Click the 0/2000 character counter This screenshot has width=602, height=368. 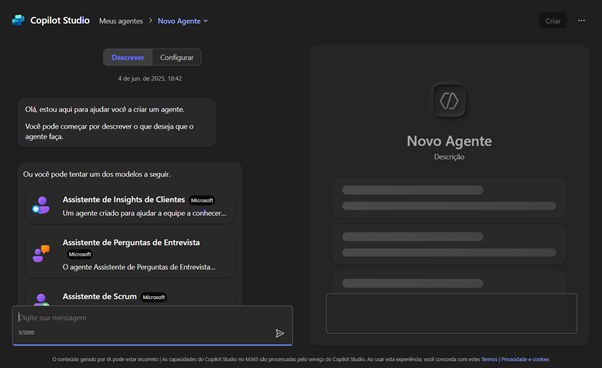[26, 333]
